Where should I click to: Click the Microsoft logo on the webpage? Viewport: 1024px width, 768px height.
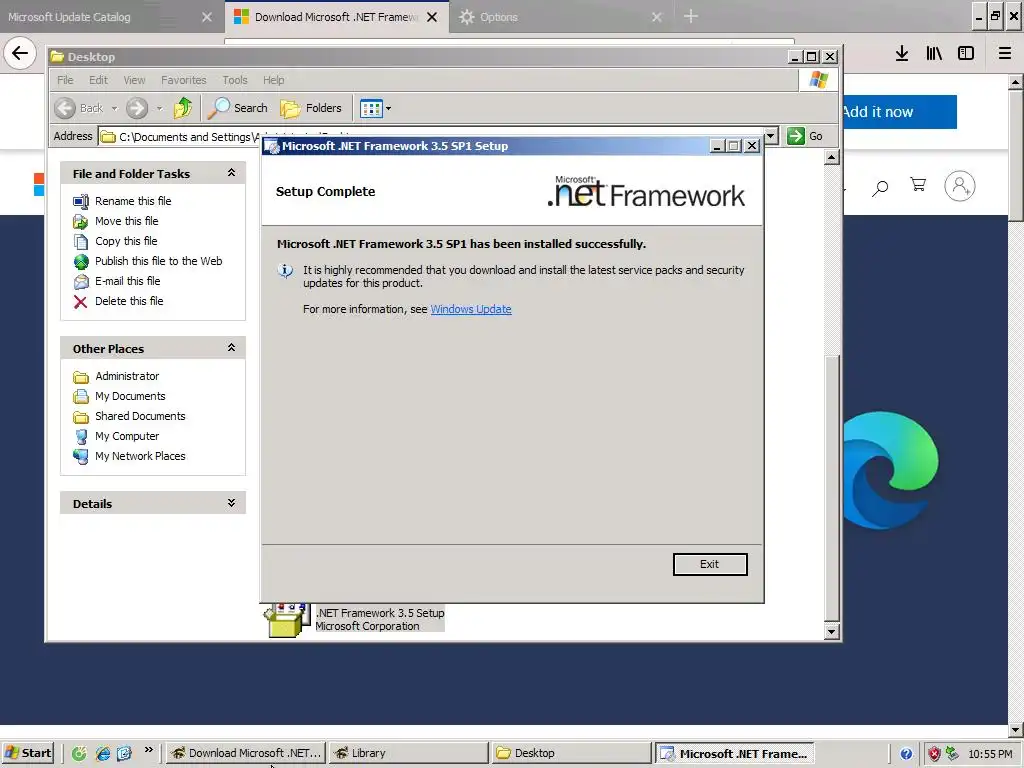click(x=39, y=184)
